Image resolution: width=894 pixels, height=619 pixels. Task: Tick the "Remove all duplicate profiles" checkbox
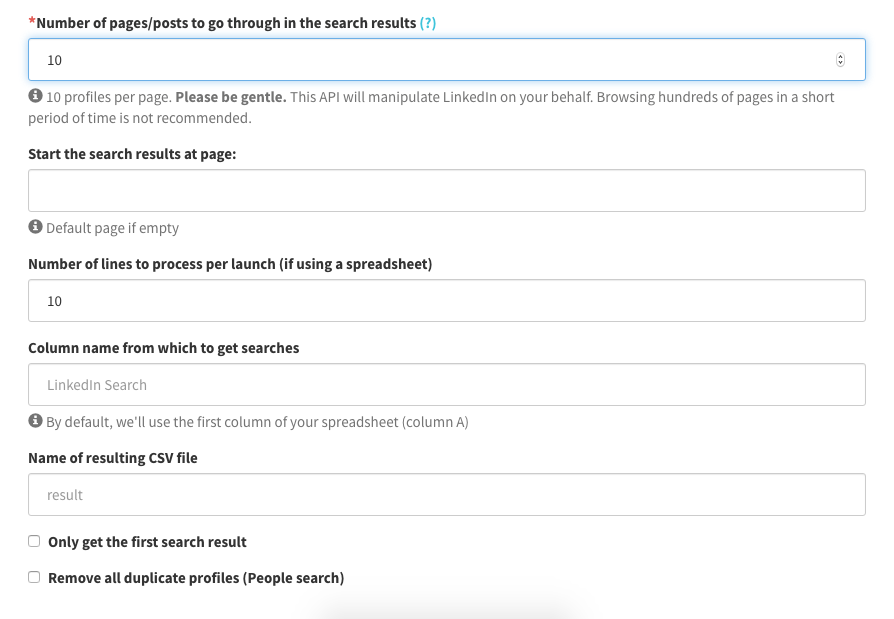(34, 577)
